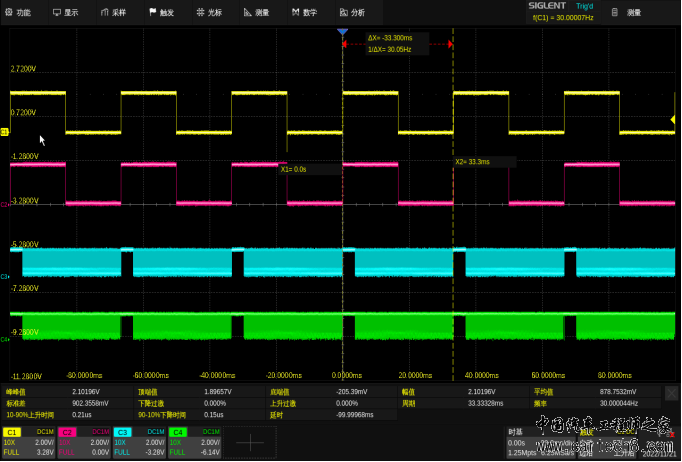The image size is (682, 462).
Task: Select the 峰峰值 peak-to-peak measurement
Action: tap(67, 392)
